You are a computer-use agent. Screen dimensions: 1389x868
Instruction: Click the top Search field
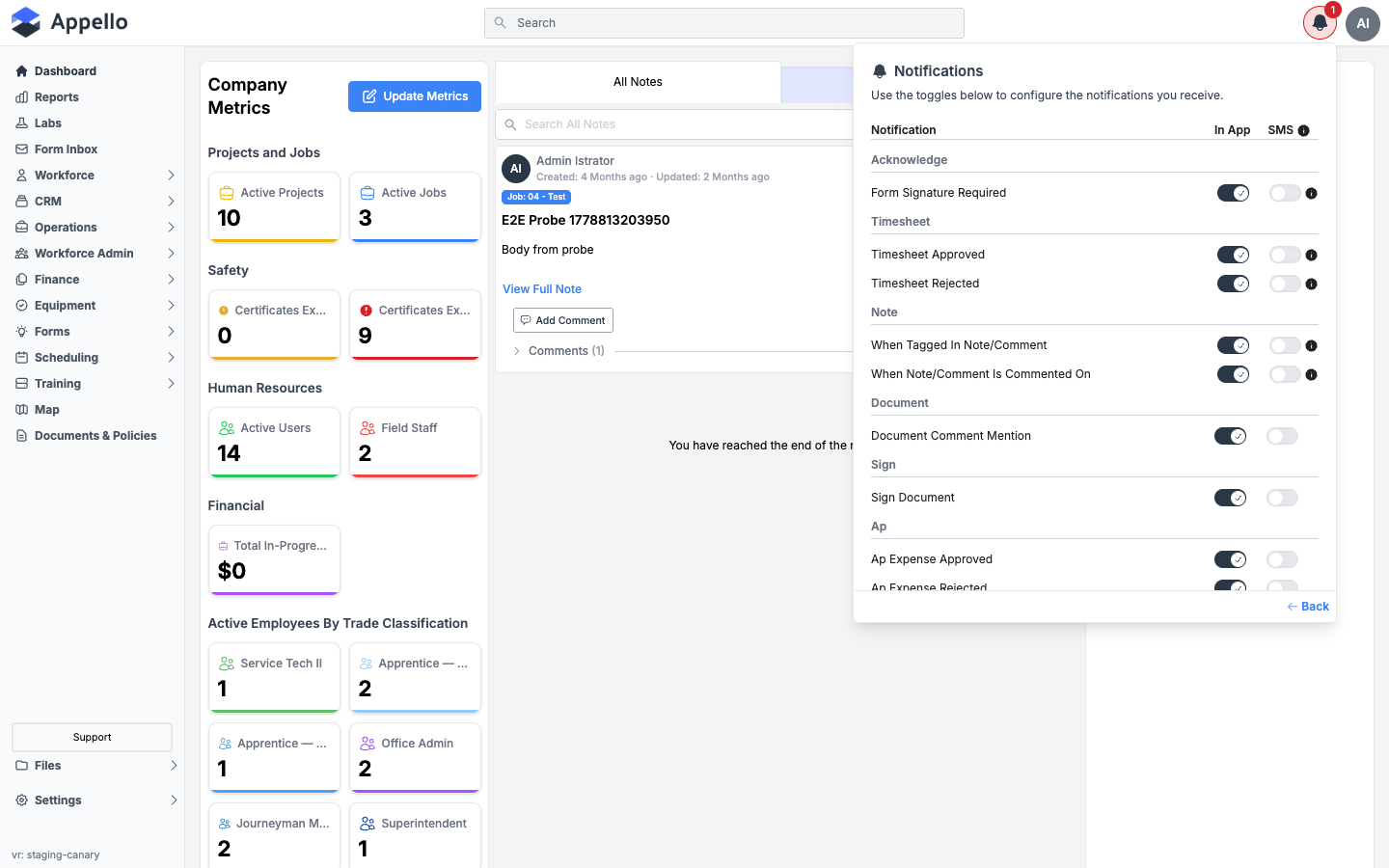[x=724, y=23]
